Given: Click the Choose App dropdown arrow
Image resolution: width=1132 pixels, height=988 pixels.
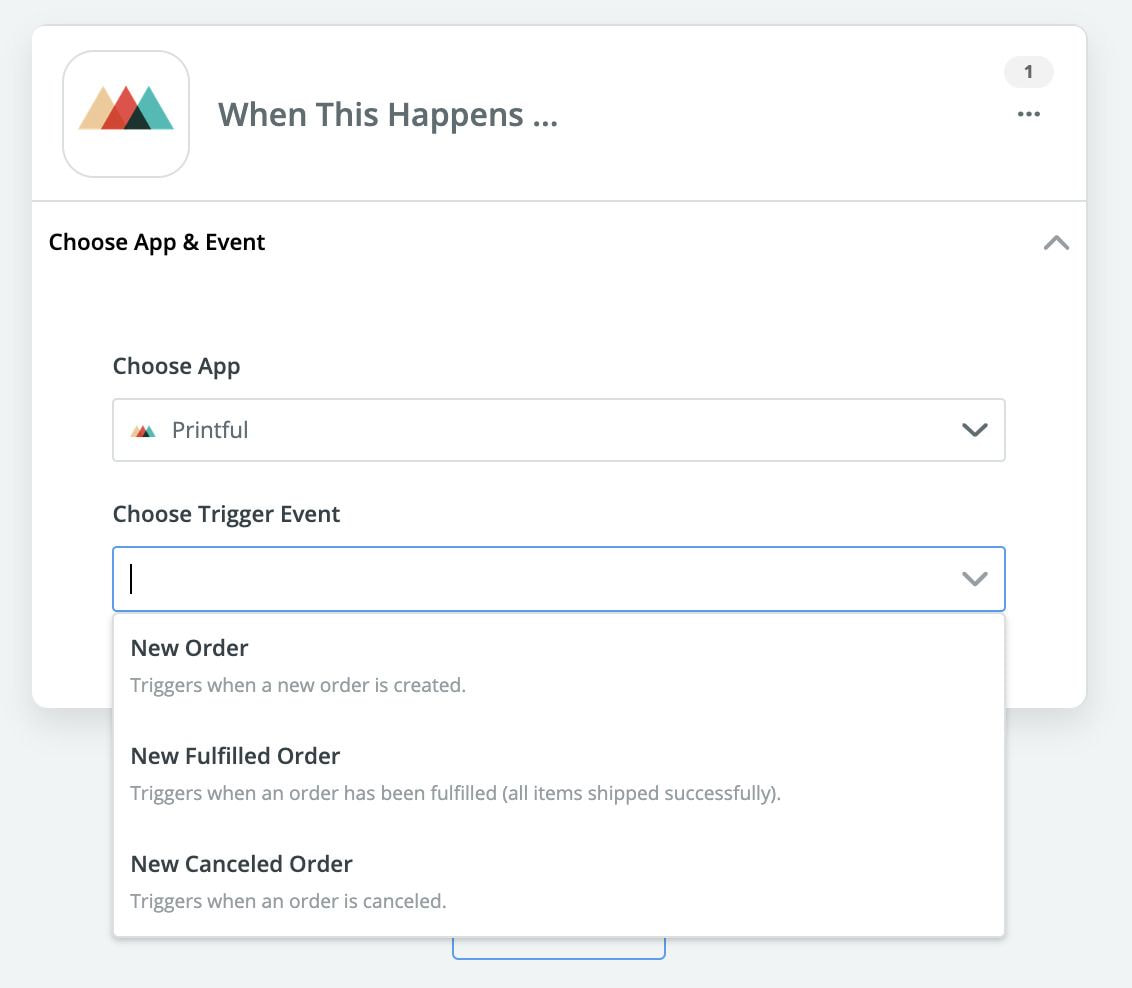Looking at the screenshot, I should pyautogui.click(x=975, y=430).
